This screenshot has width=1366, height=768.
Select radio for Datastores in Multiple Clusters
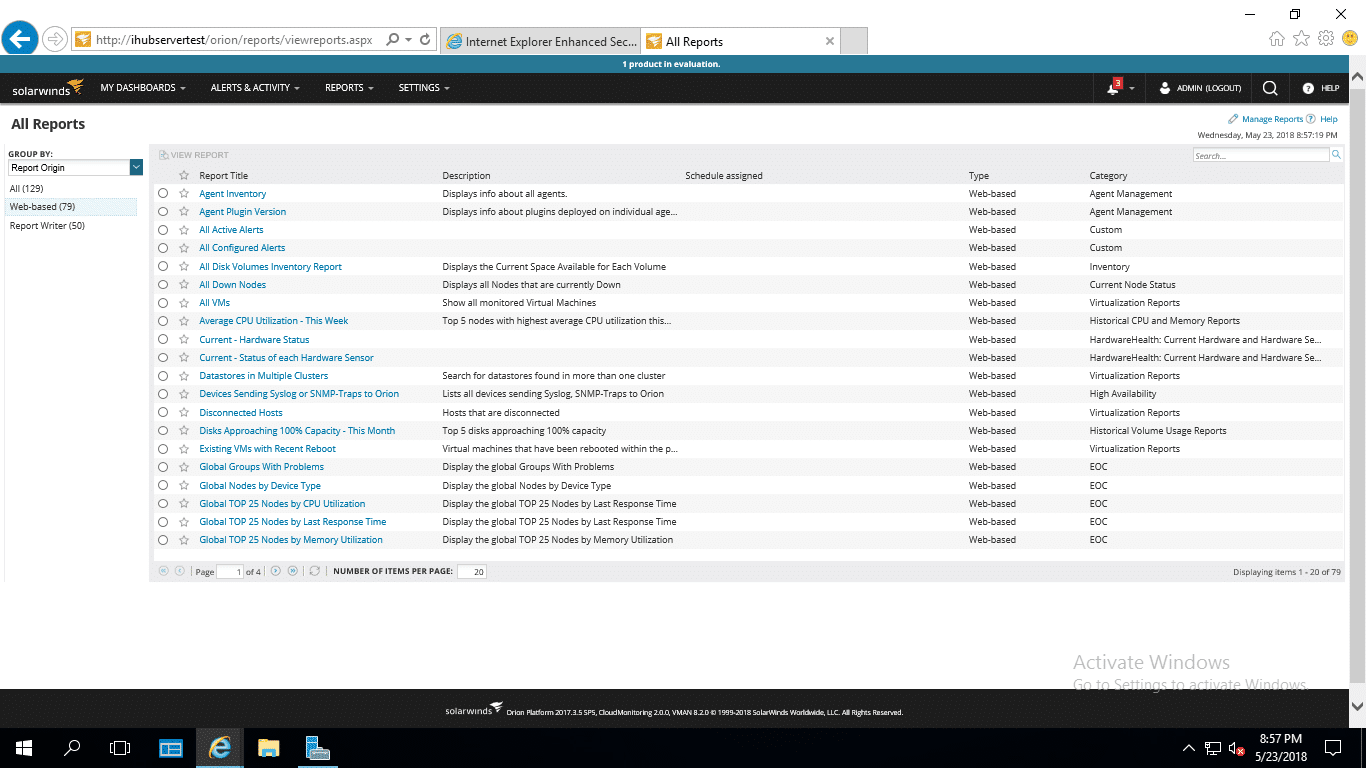point(163,376)
